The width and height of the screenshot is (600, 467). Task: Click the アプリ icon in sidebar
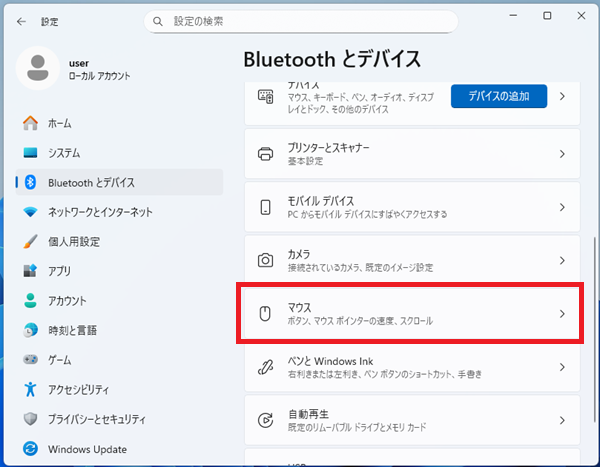tap(30, 271)
